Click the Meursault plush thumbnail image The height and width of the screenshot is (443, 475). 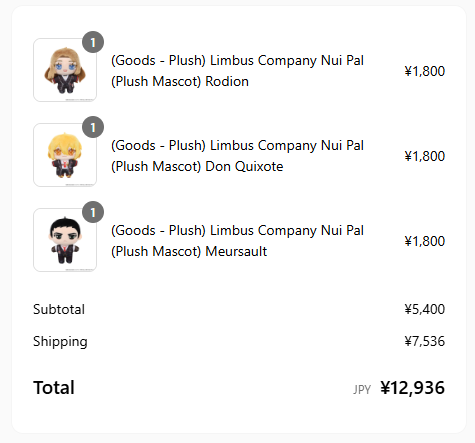tap(65, 240)
